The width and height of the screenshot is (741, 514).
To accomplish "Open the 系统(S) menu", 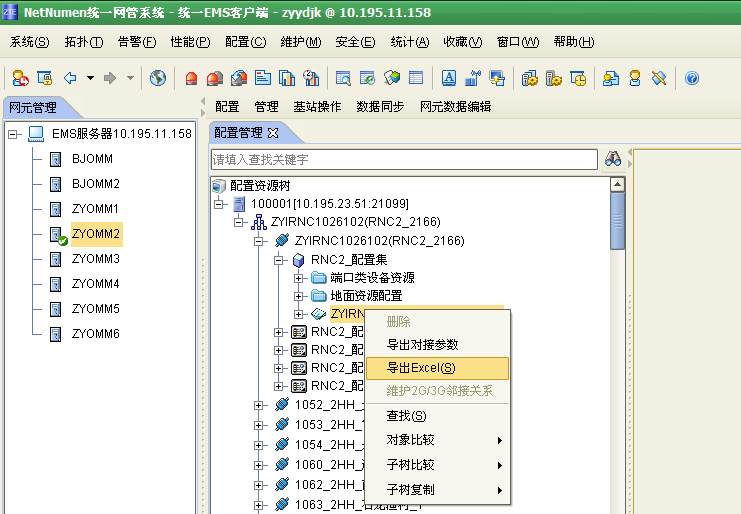I will click(x=29, y=42).
